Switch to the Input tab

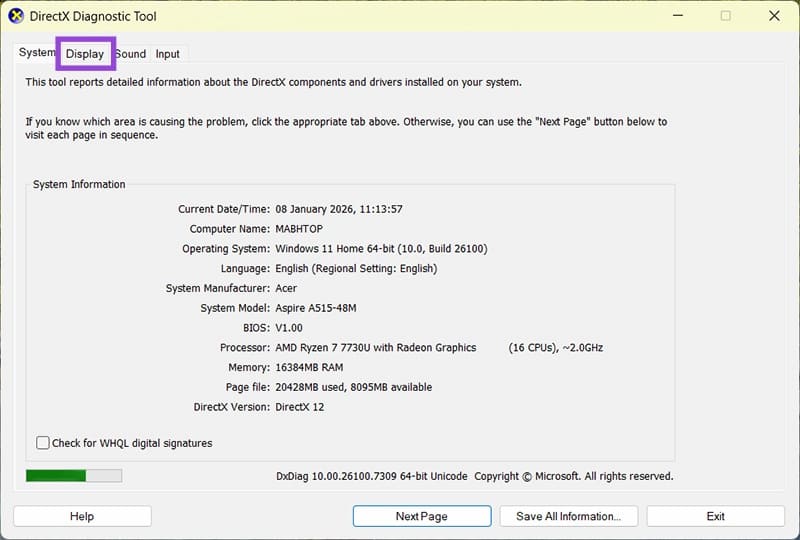(168, 54)
